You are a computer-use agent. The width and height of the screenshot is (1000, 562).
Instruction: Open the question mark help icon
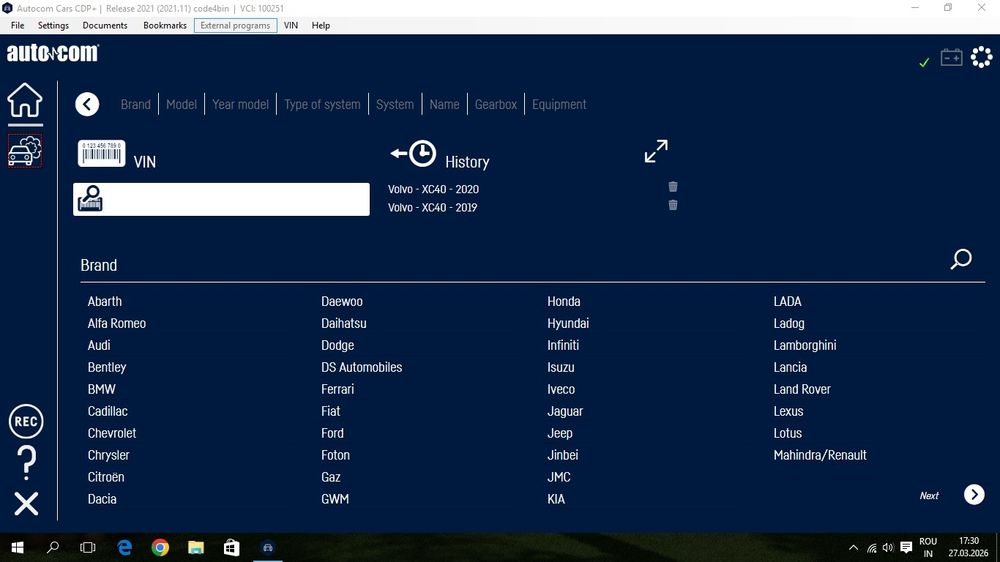pos(26,462)
